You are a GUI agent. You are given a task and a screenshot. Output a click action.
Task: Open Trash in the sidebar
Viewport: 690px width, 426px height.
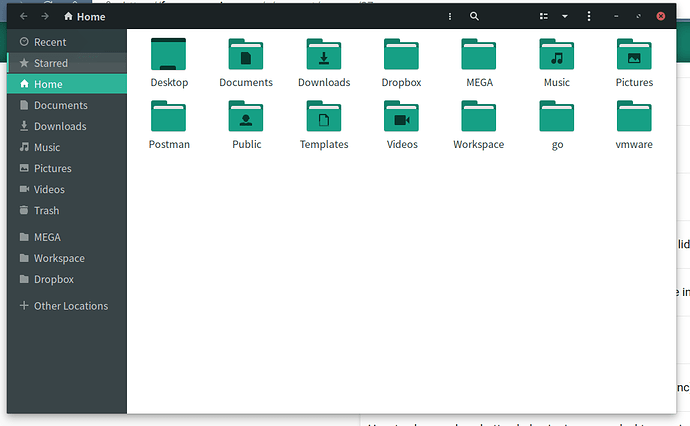point(67,211)
